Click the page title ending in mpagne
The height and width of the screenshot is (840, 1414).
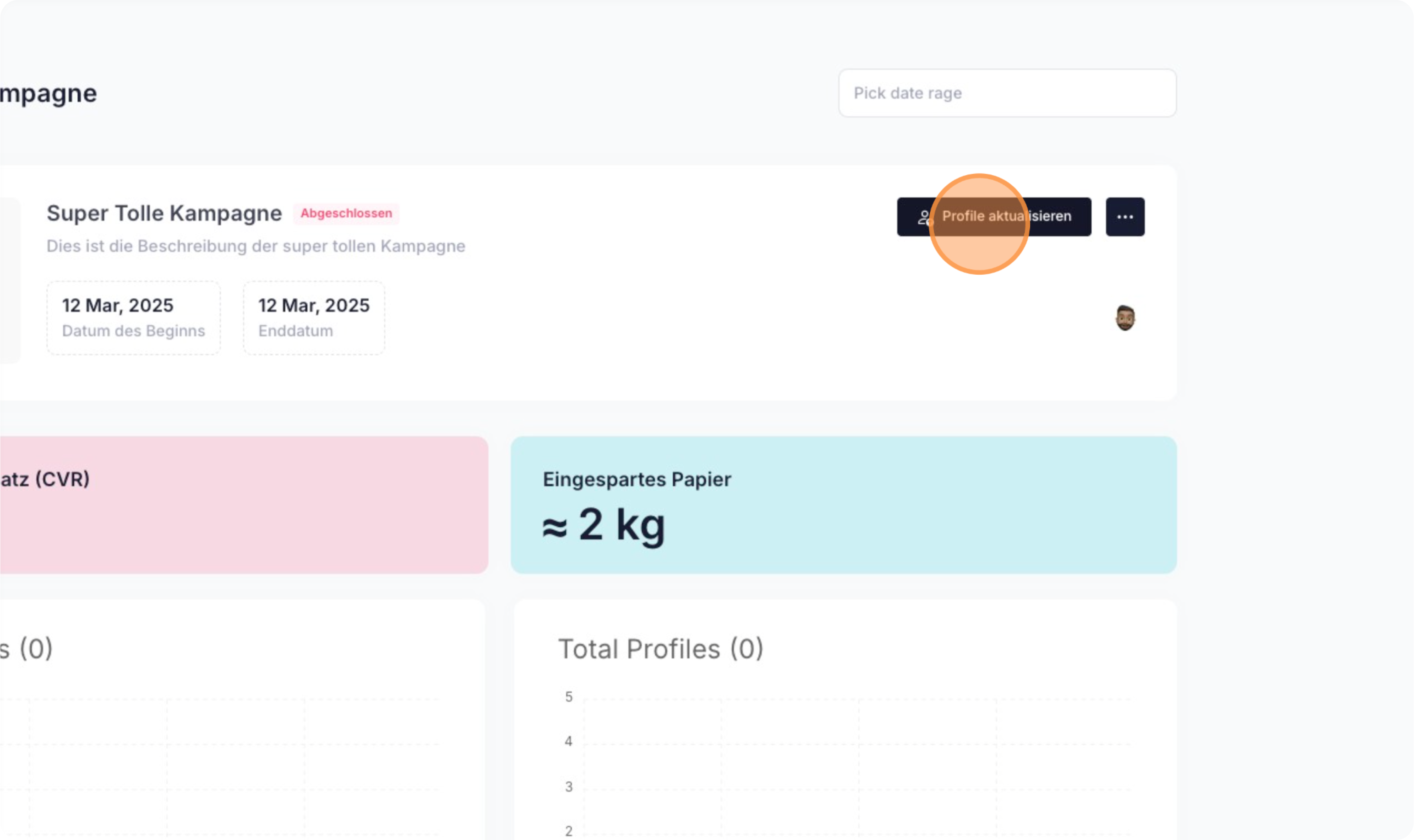click(48, 93)
